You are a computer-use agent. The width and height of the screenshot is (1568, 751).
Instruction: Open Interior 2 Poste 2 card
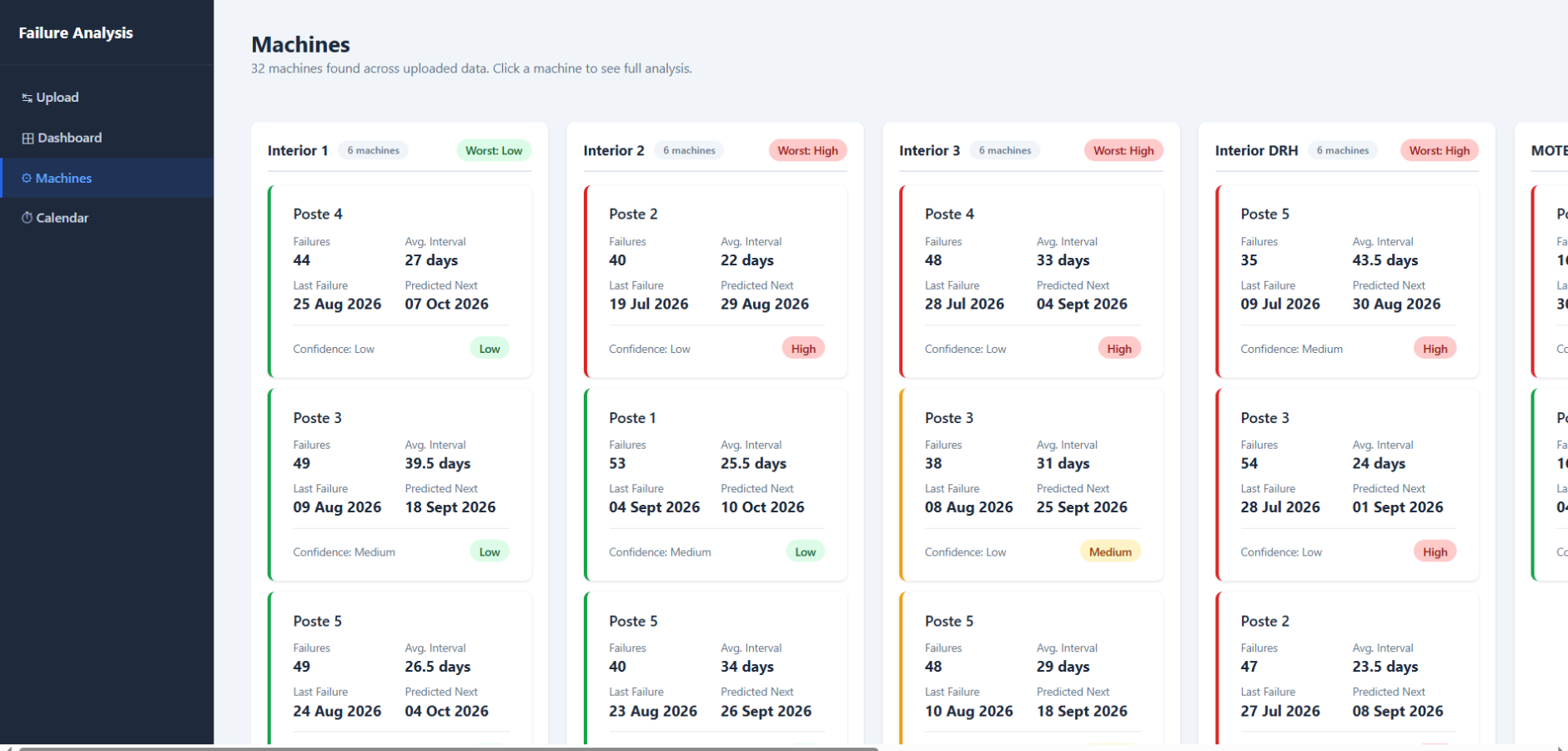[x=716, y=281]
